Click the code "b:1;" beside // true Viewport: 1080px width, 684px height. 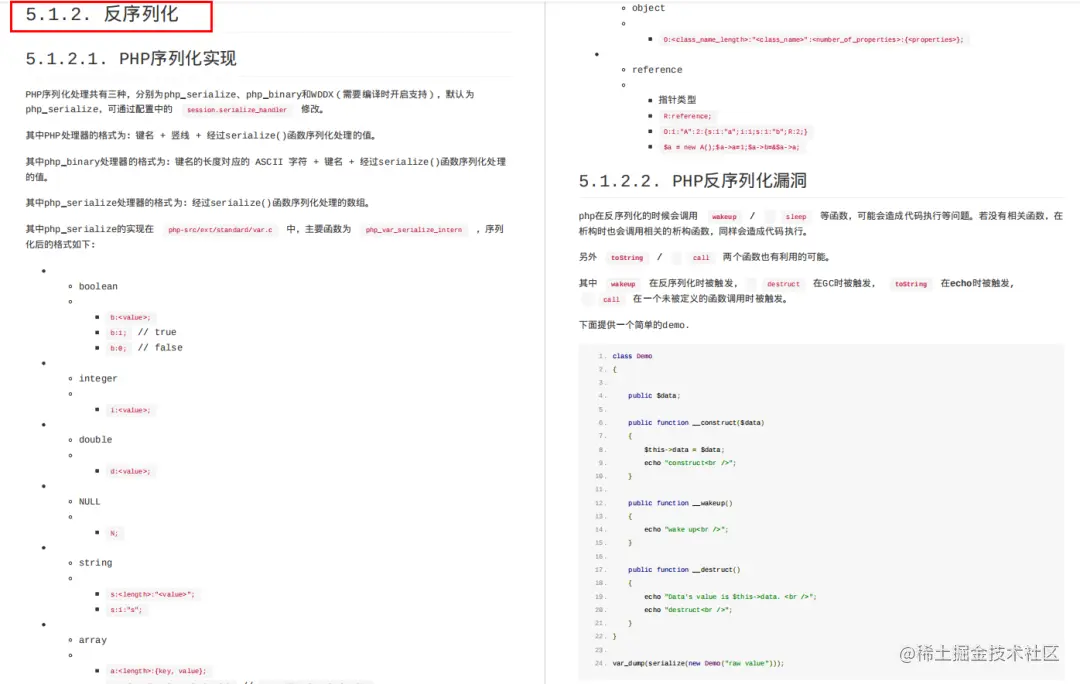[x=118, y=333]
